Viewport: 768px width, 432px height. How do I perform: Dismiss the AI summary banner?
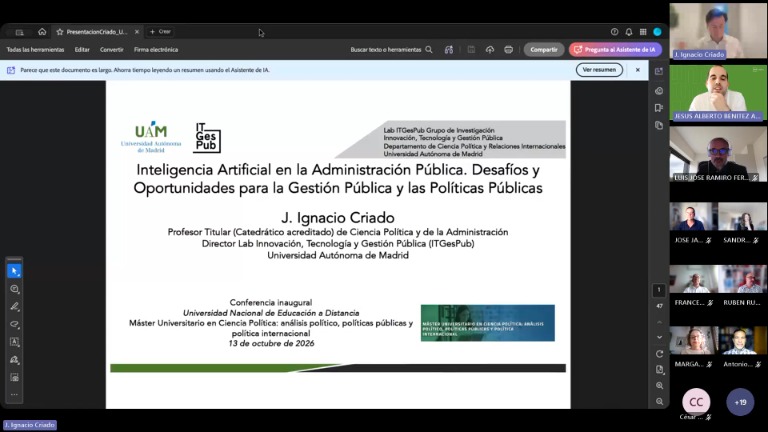pyautogui.click(x=638, y=70)
